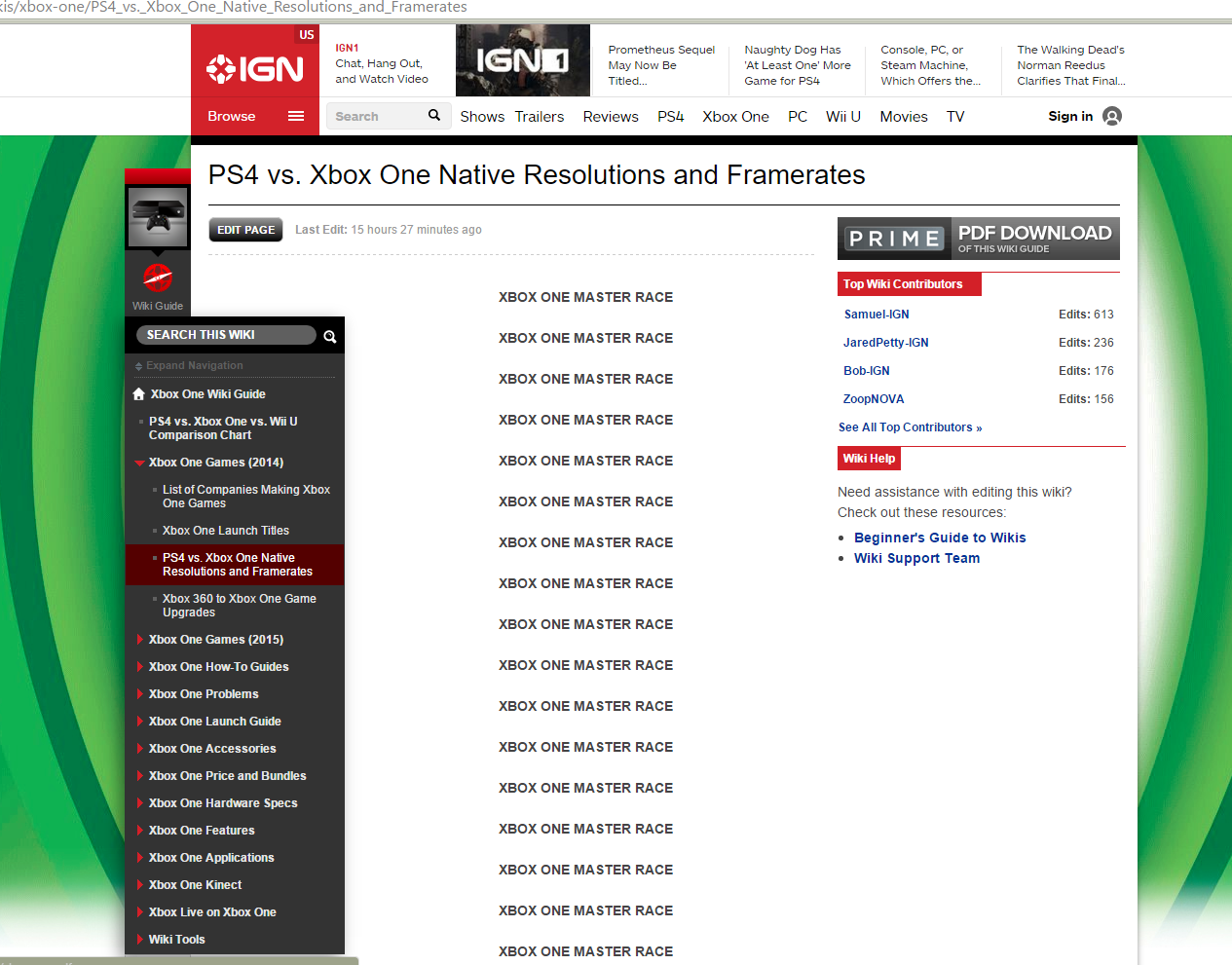Open Samuel-IGN contributor profile
The image size is (1232, 965).
[877, 315]
